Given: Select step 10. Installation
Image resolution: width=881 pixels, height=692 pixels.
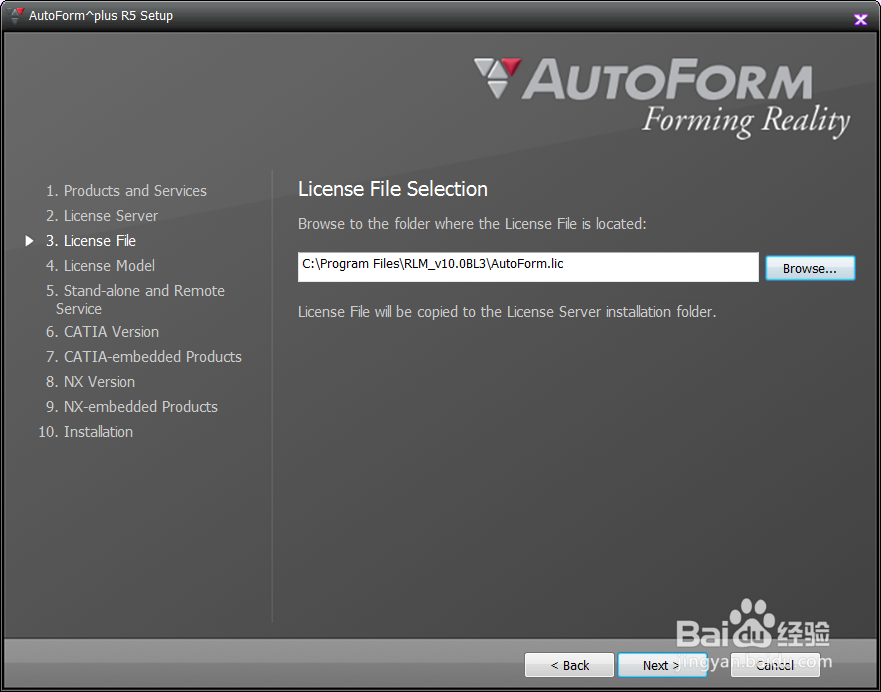Looking at the screenshot, I should point(85,432).
